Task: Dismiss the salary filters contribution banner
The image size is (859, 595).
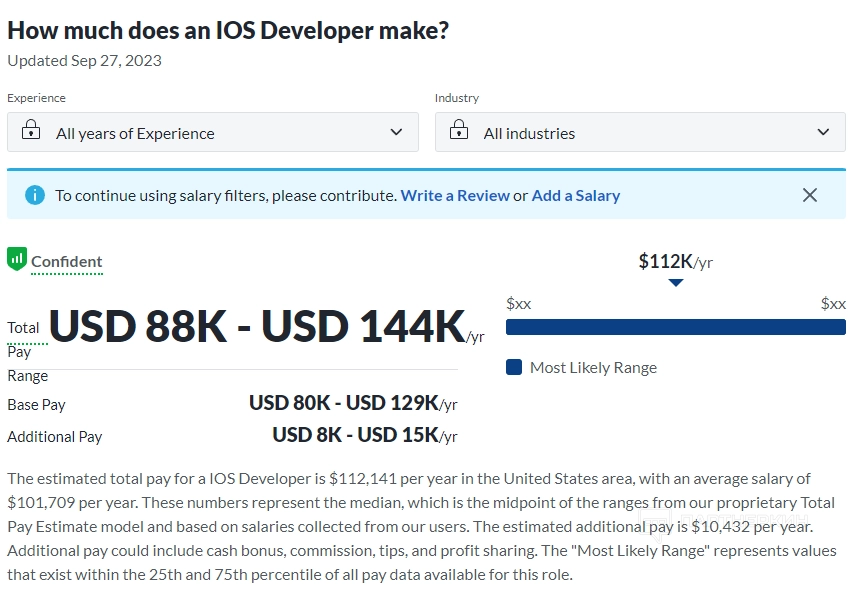Action: [810, 195]
